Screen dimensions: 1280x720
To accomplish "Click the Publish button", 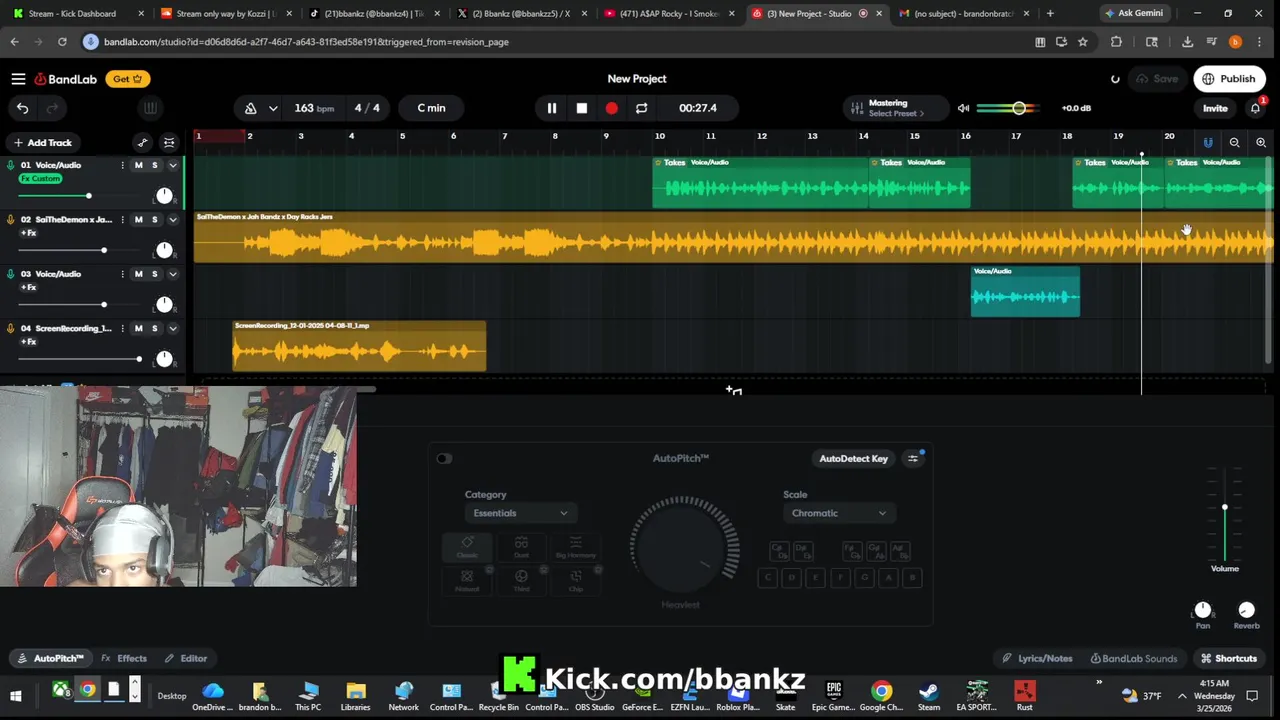I will click(1229, 79).
